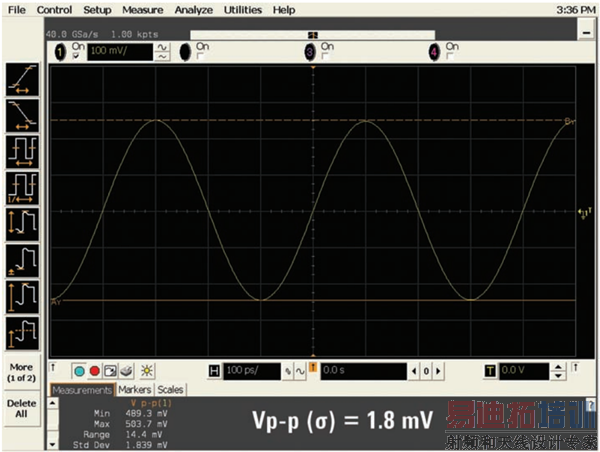Switch to the Scales tab
The image size is (600, 452).
pos(170,390)
